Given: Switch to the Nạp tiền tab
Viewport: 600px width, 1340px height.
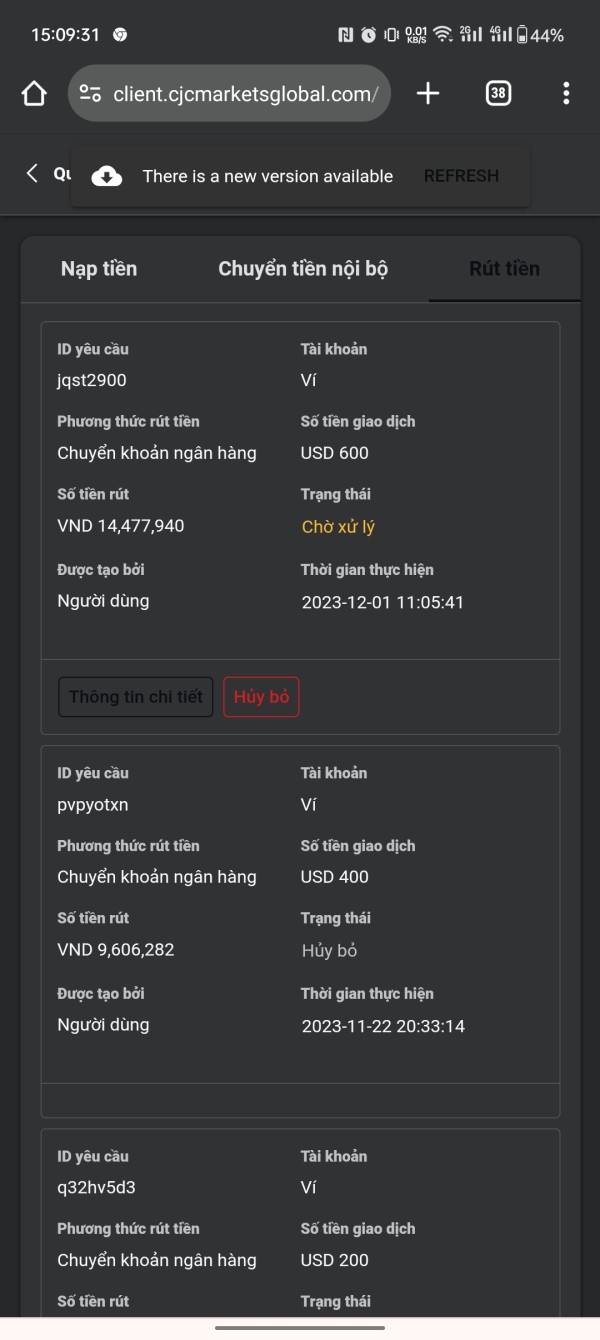Looking at the screenshot, I should [x=99, y=269].
